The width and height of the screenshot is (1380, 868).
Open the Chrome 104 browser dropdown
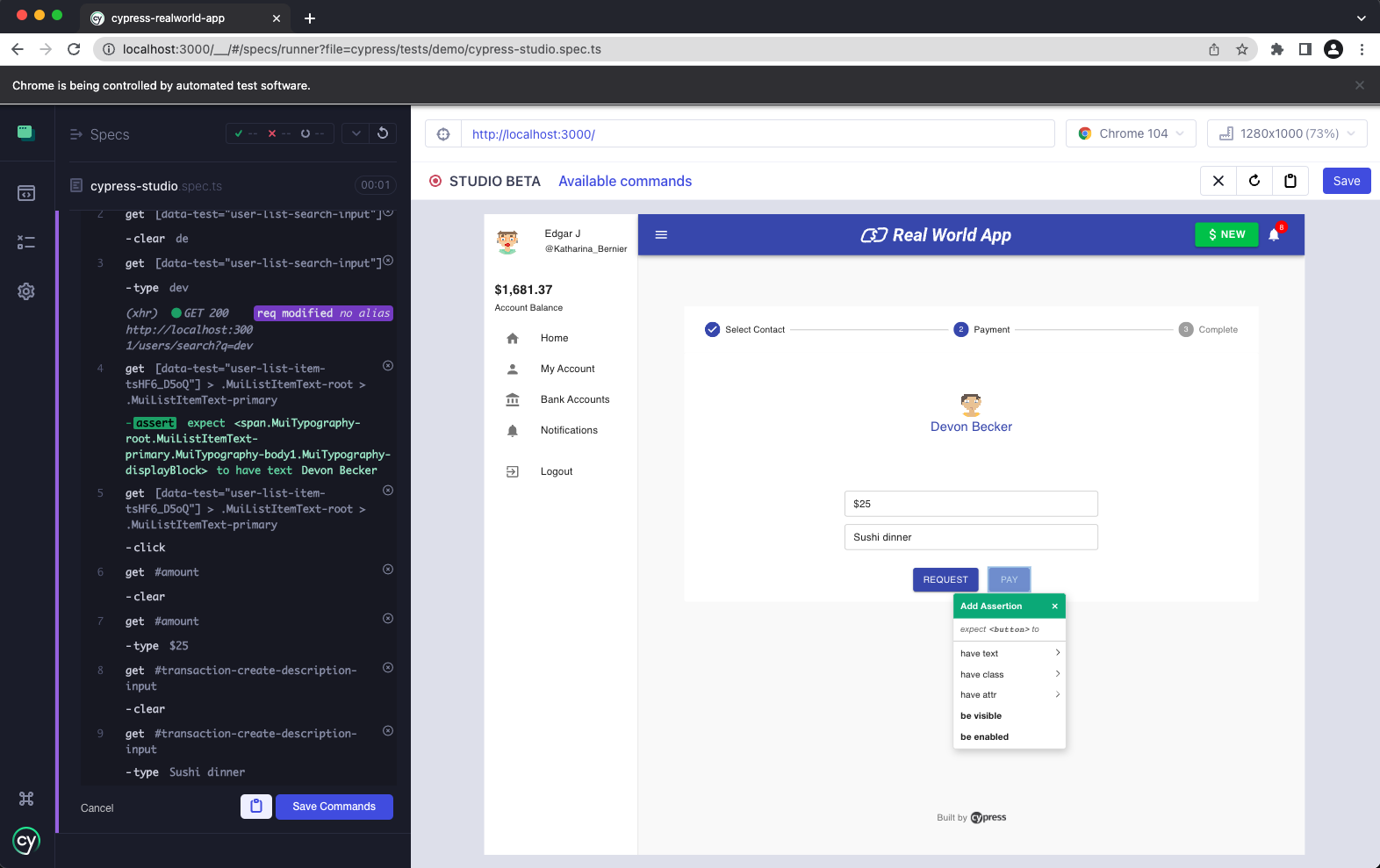(1131, 134)
